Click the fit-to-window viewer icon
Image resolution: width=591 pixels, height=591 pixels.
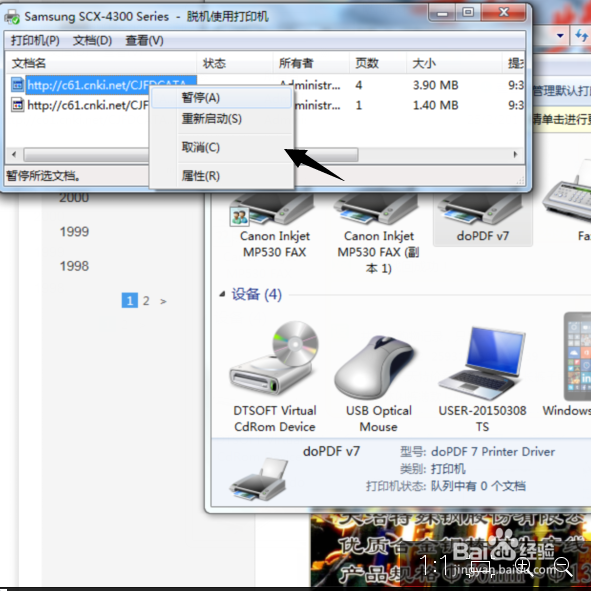click(481, 568)
